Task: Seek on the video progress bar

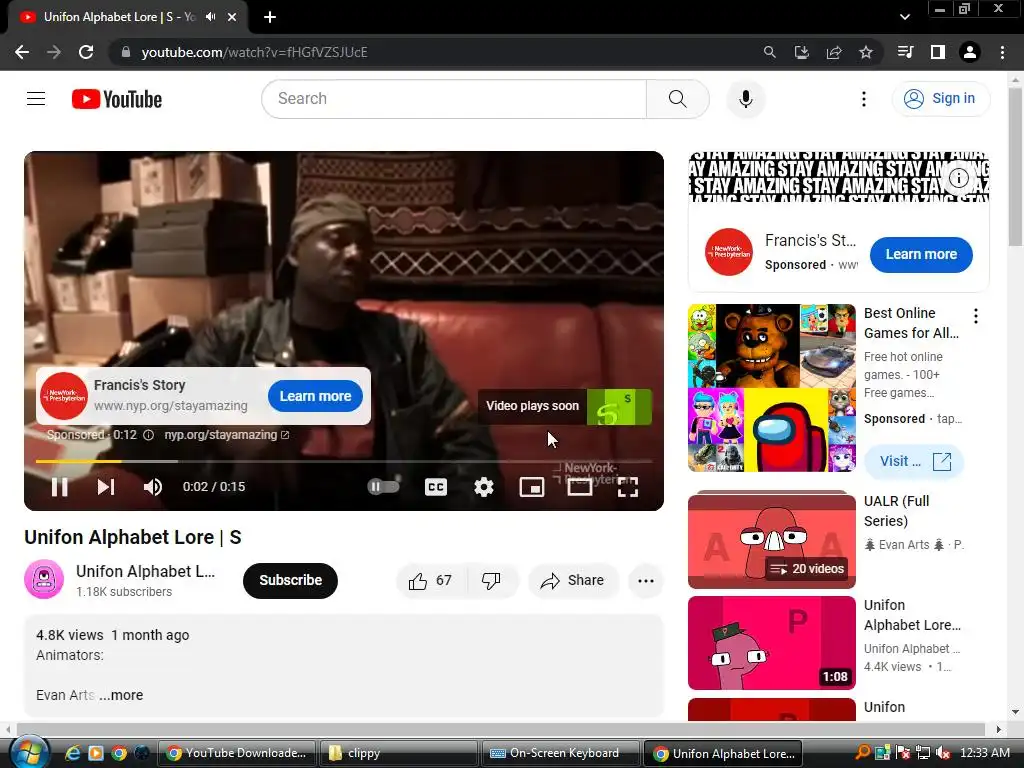Action: coord(344,461)
